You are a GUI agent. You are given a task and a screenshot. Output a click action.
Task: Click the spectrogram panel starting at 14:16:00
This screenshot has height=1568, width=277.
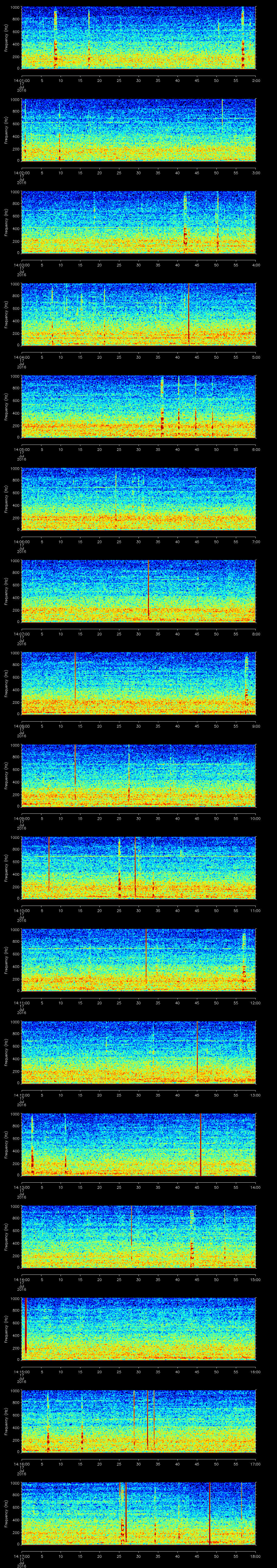(138, 1421)
